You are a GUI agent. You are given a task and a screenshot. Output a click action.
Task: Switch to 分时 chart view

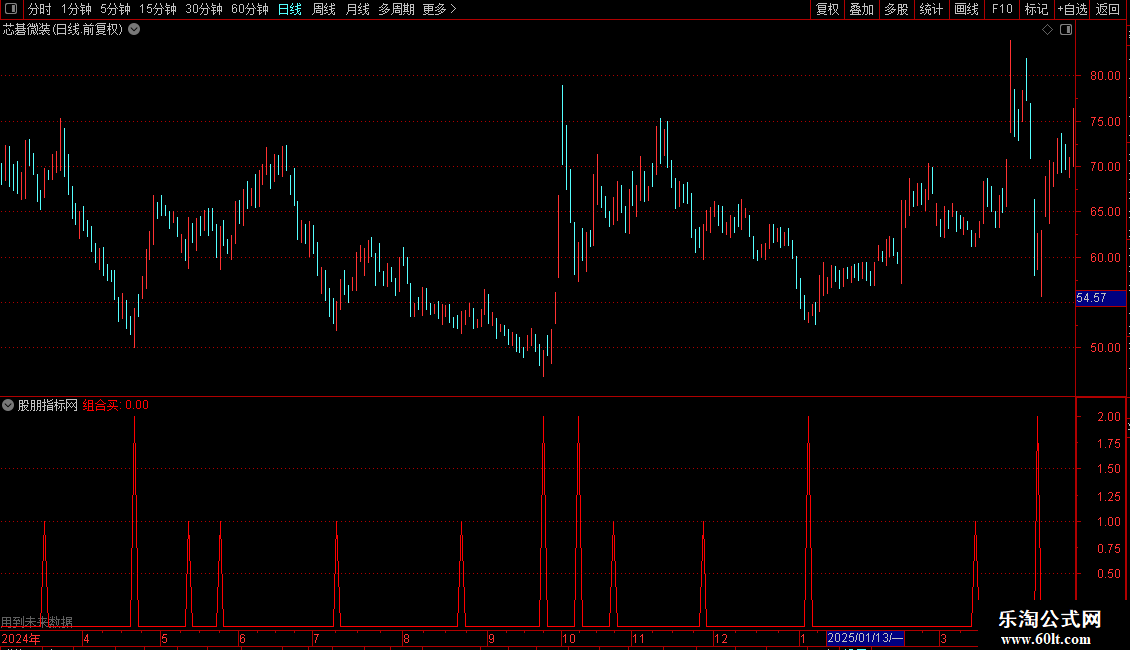coord(40,9)
